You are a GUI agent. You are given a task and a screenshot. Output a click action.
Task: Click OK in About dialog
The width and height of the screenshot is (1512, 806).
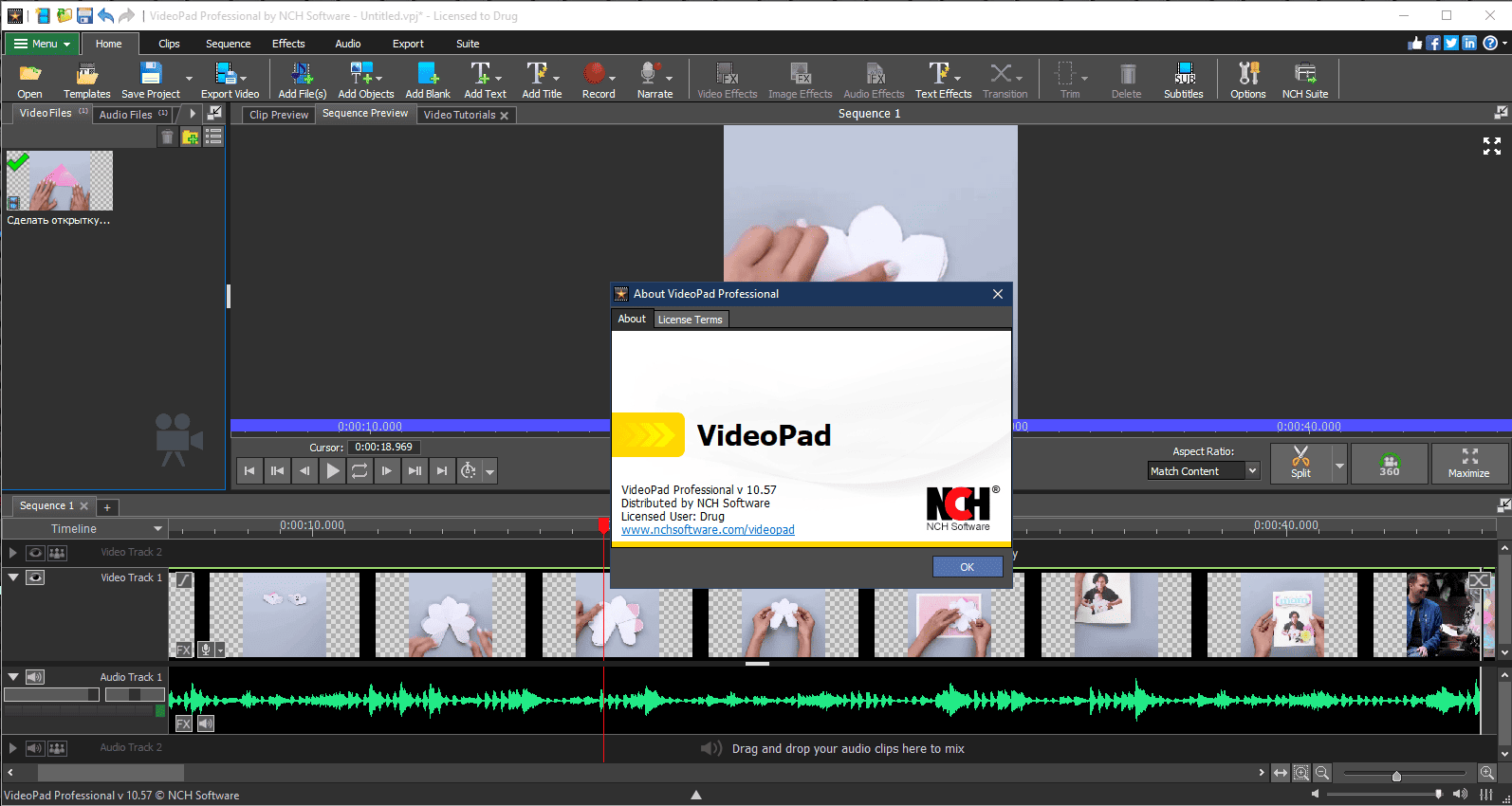[968, 567]
